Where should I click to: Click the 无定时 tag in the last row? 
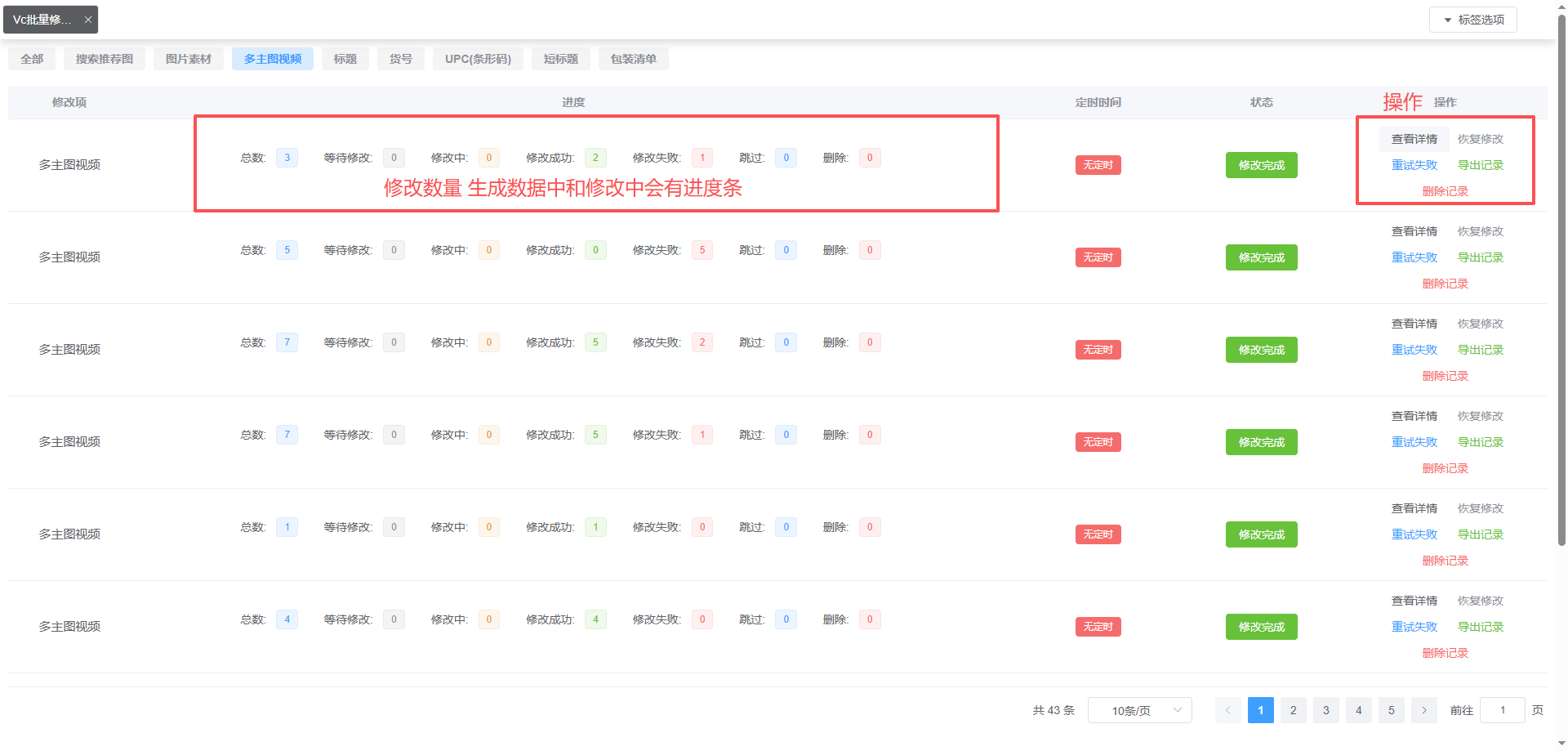[1098, 627]
